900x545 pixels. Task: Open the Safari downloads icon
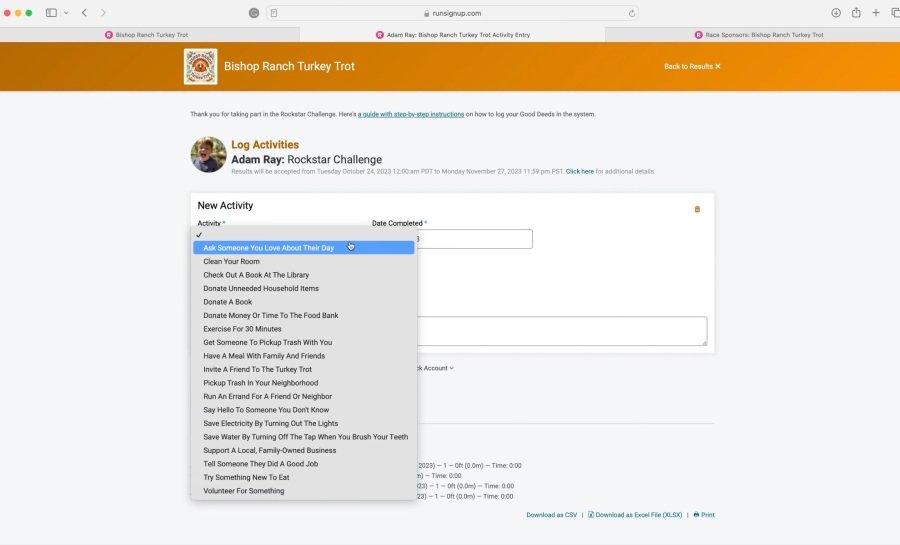point(836,13)
